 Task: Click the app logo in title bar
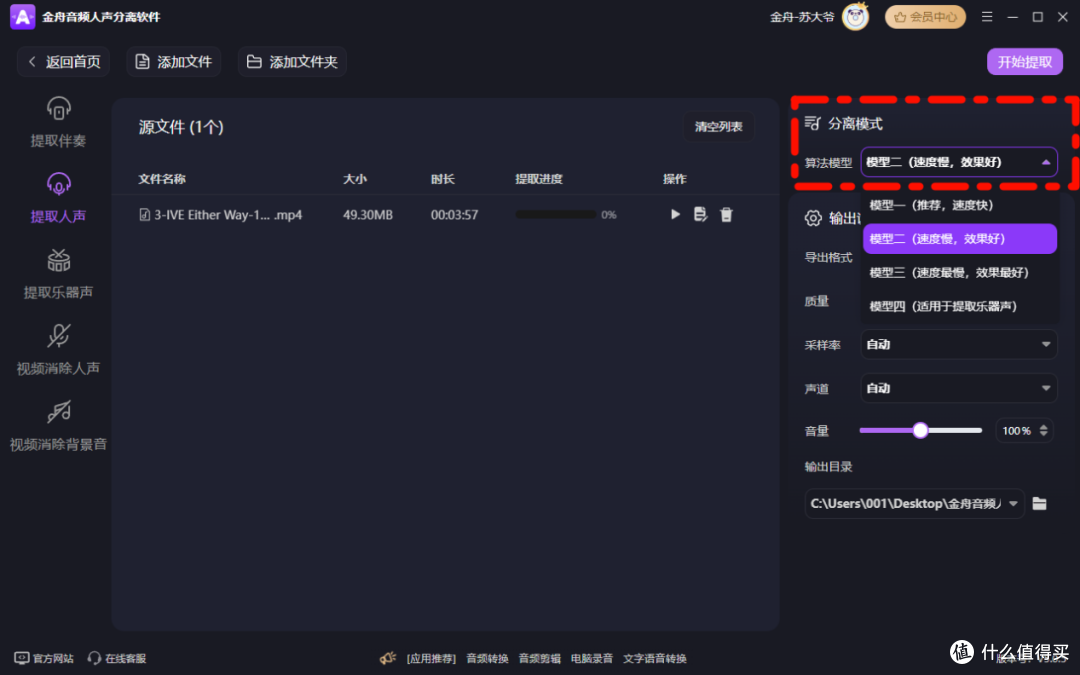click(x=22, y=17)
